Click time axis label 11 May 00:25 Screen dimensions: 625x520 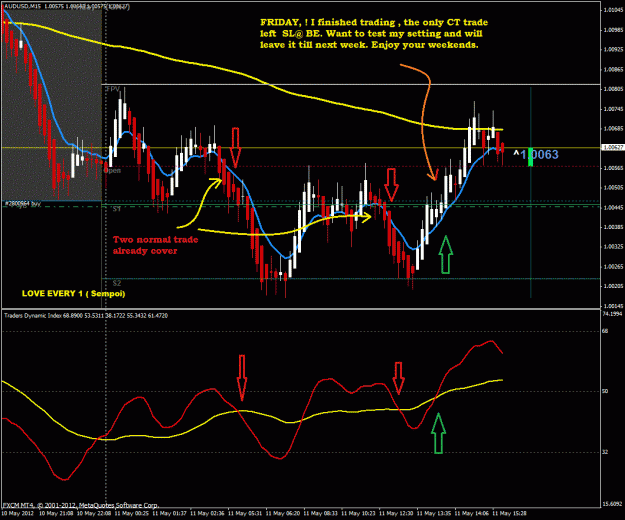click(132, 513)
